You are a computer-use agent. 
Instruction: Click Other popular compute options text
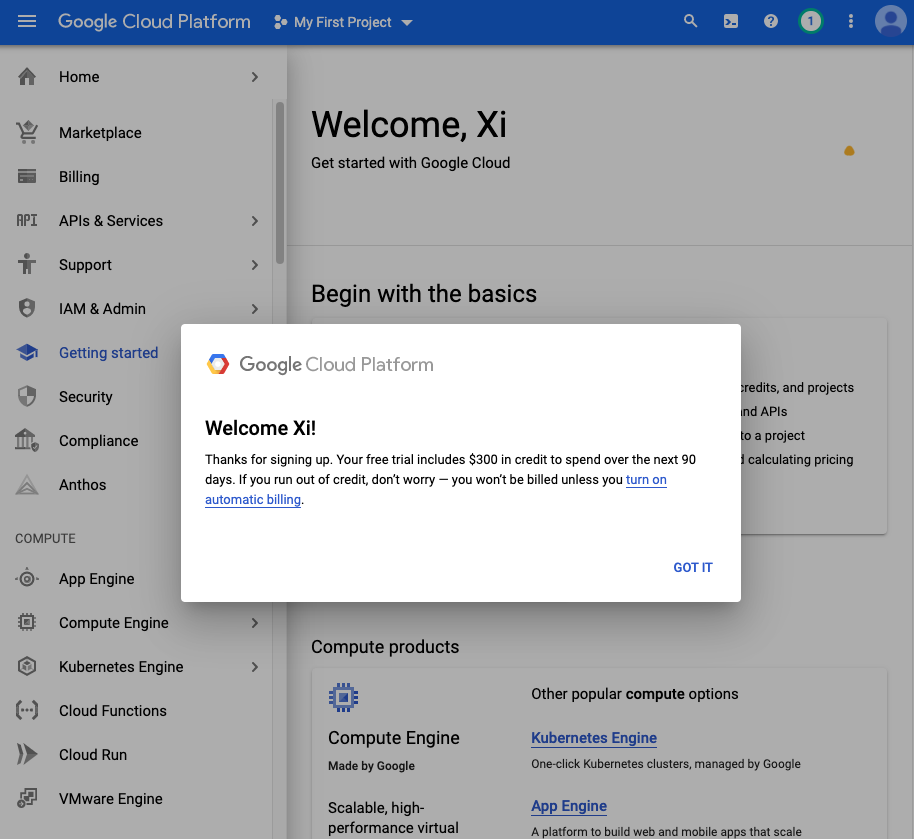coord(635,694)
